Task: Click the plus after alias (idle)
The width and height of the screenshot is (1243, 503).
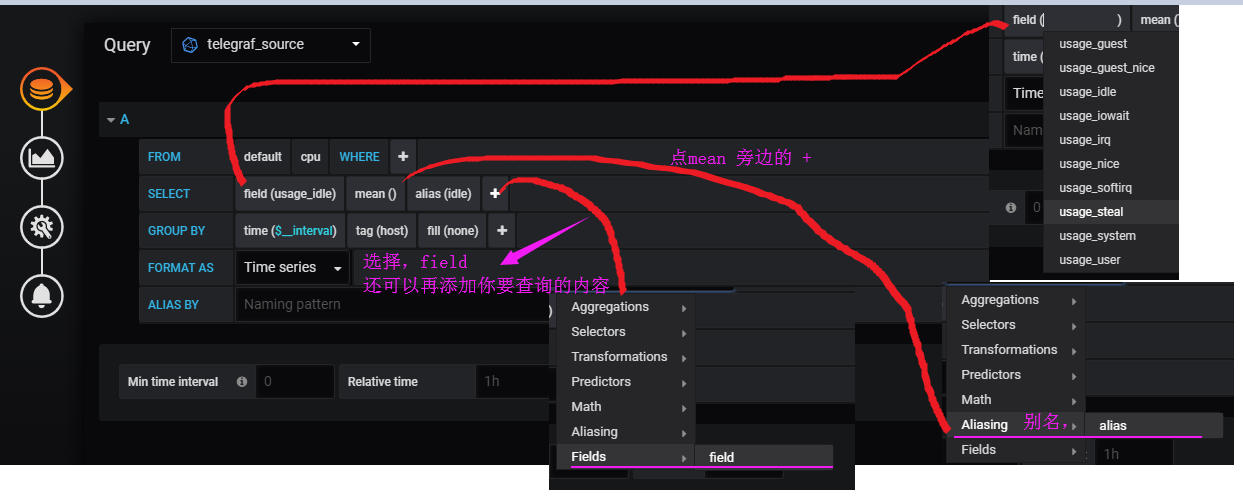Action: pyautogui.click(x=494, y=194)
